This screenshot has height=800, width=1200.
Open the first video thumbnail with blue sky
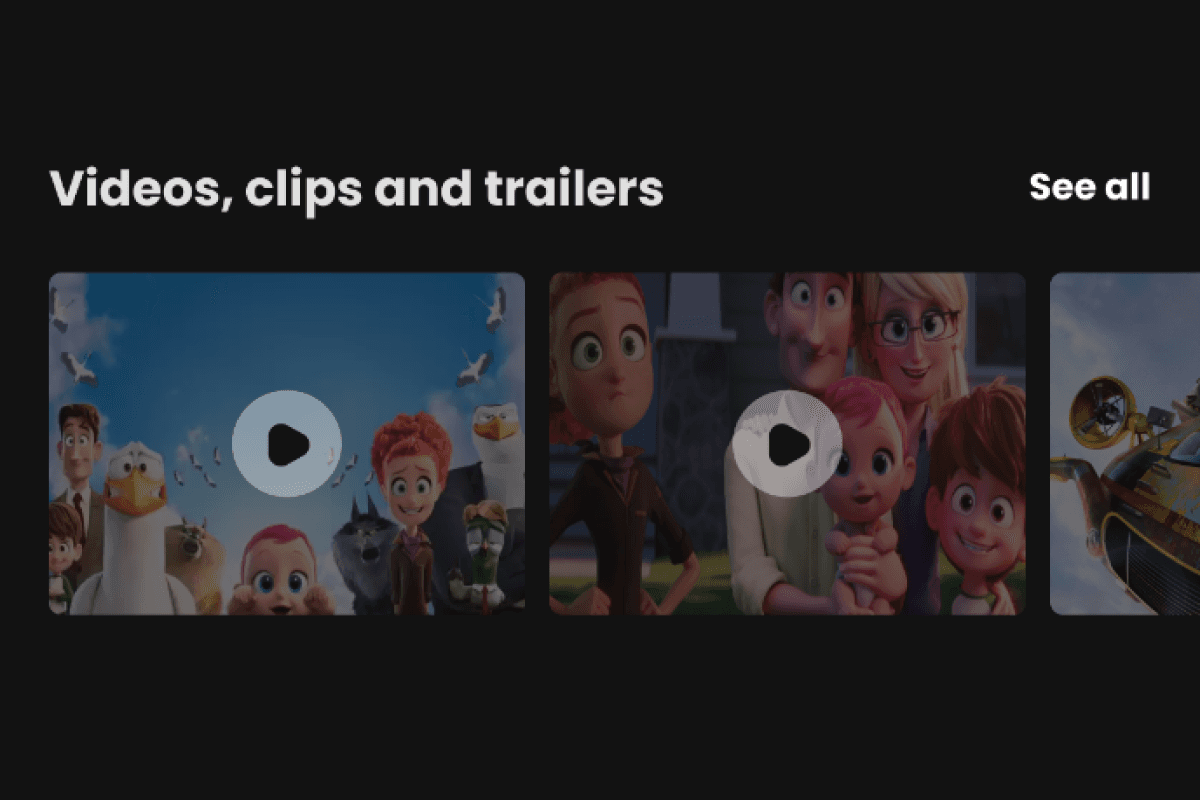coord(287,444)
